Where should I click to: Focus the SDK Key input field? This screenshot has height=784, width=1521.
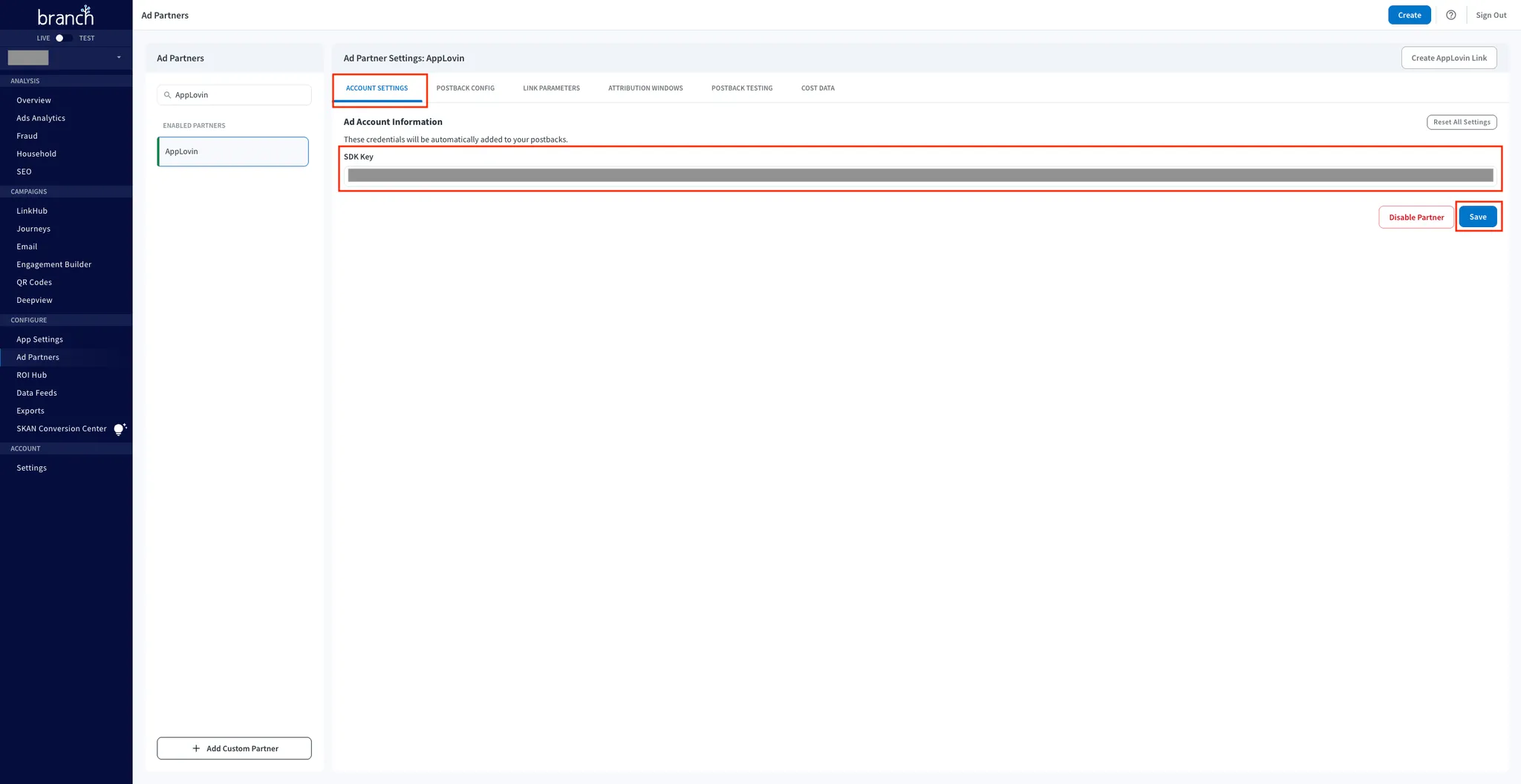point(920,175)
